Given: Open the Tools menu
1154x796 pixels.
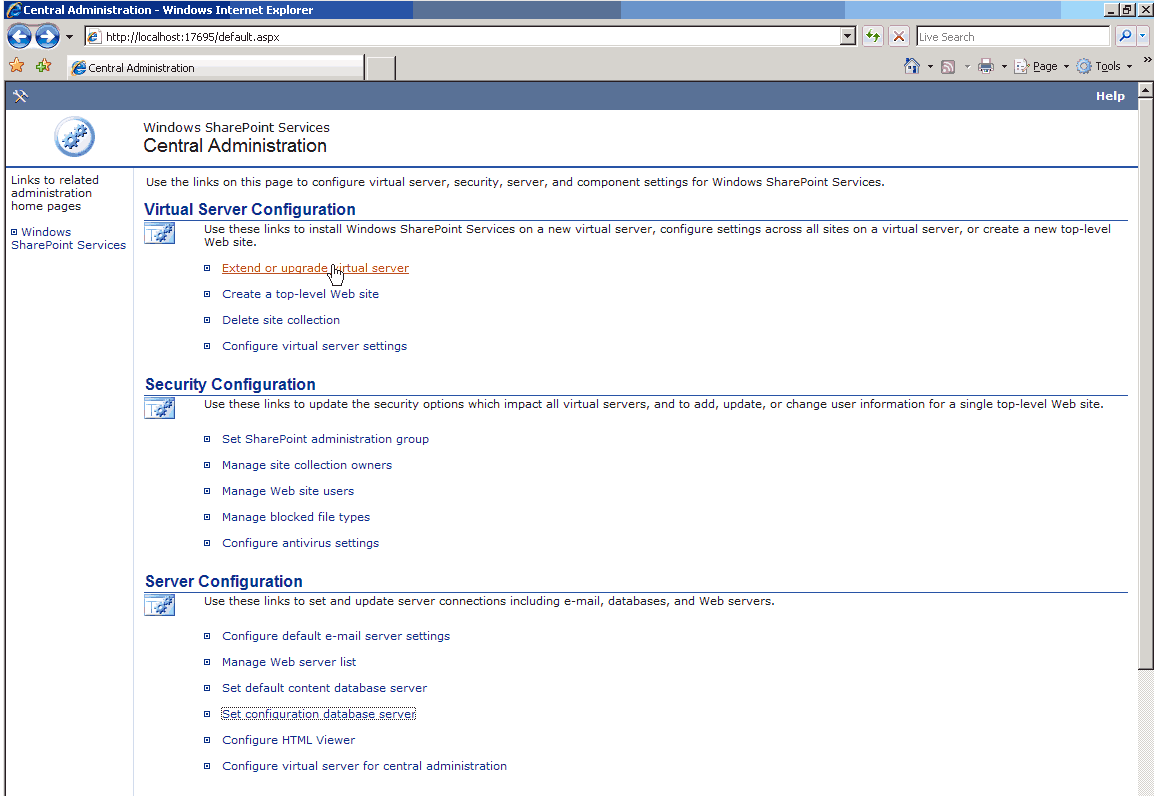Looking at the screenshot, I should click(1104, 66).
